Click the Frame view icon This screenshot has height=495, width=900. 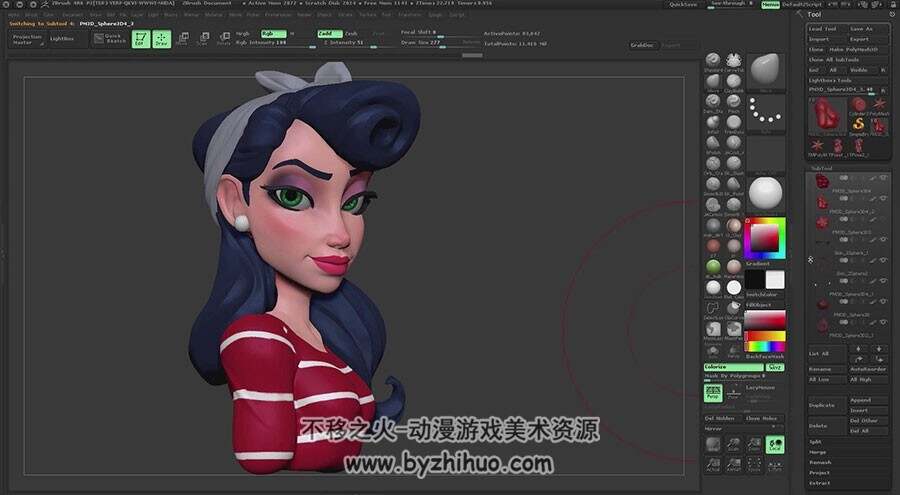(754, 465)
